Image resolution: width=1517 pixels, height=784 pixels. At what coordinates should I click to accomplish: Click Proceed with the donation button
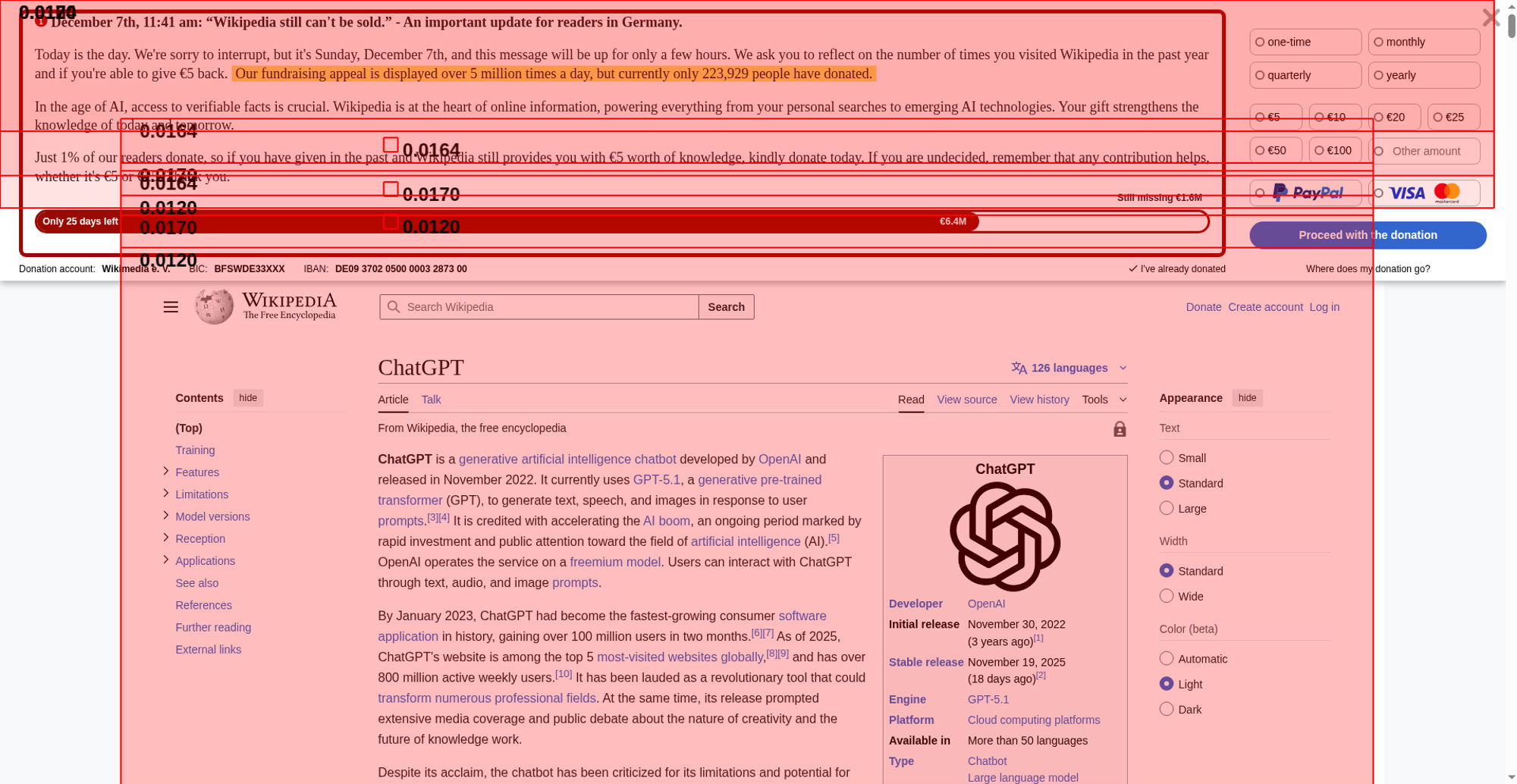1367,235
